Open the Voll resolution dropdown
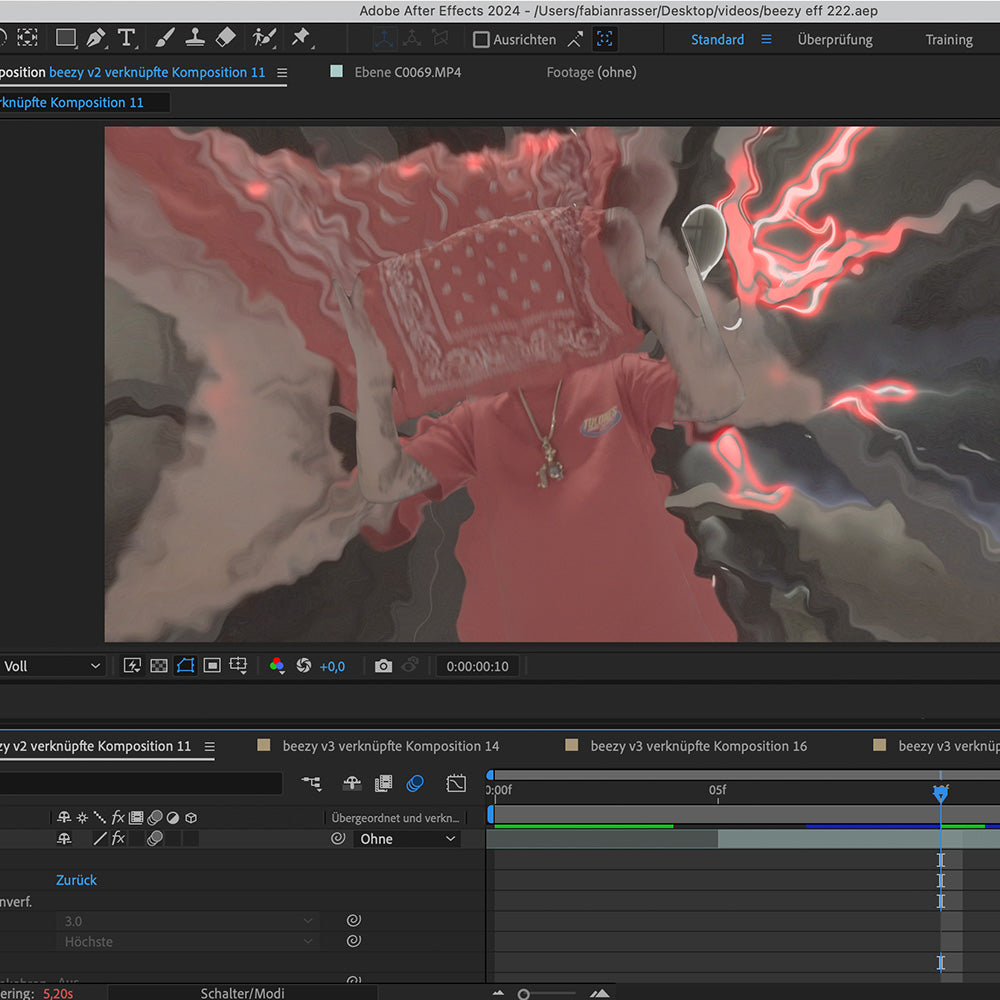Viewport: 1000px width, 1000px height. pyautogui.click(x=52, y=666)
